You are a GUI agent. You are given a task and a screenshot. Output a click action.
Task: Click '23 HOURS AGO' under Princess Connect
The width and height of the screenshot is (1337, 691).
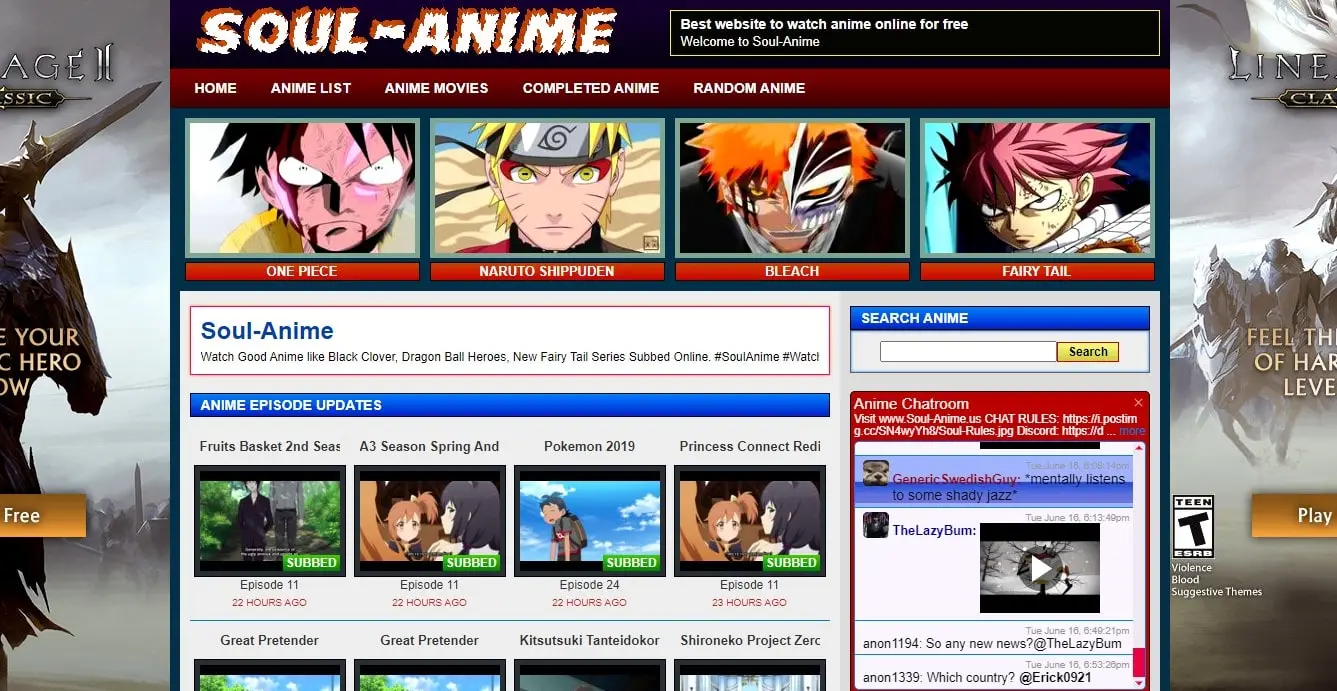point(750,603)
